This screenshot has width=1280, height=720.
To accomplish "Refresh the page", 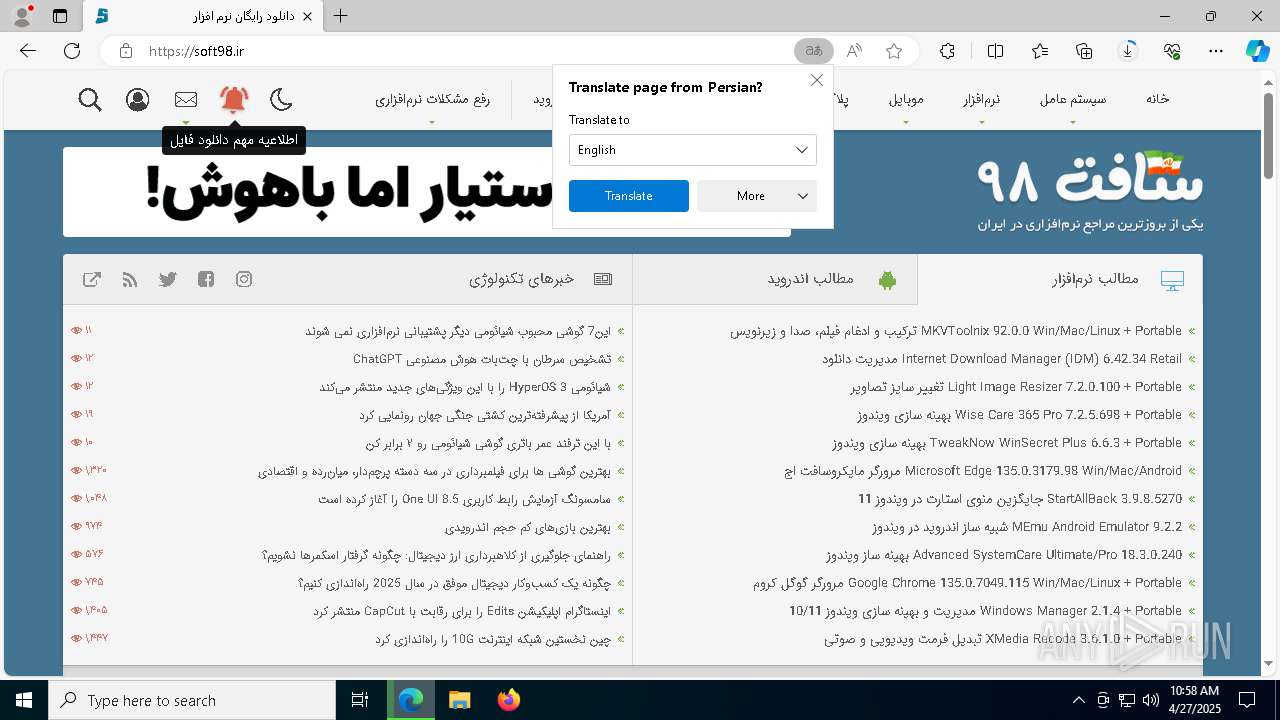I will (x=72, y=51).
